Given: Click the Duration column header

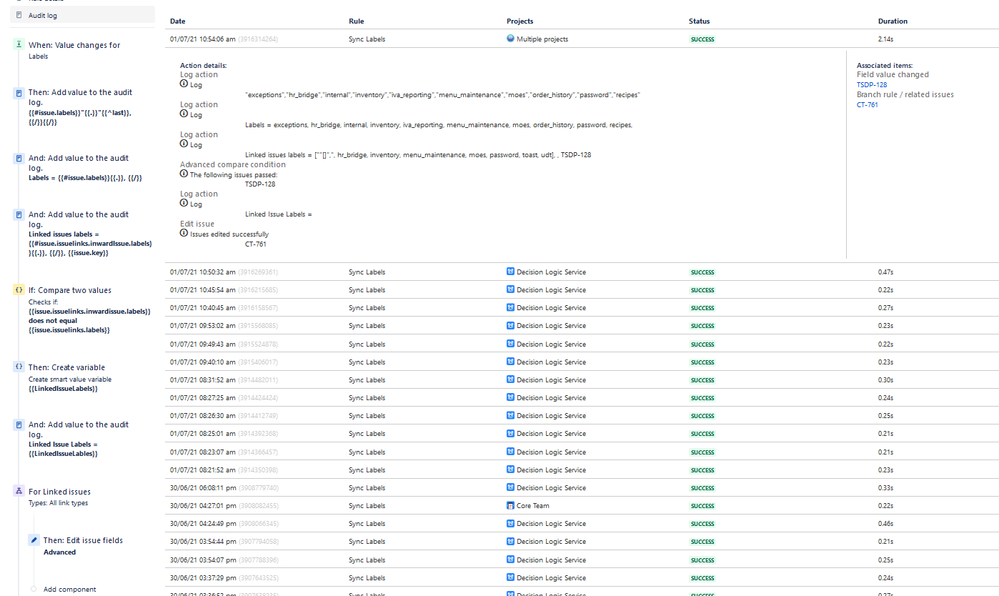Looking at the screenshot, I should (x=893, y=21).
